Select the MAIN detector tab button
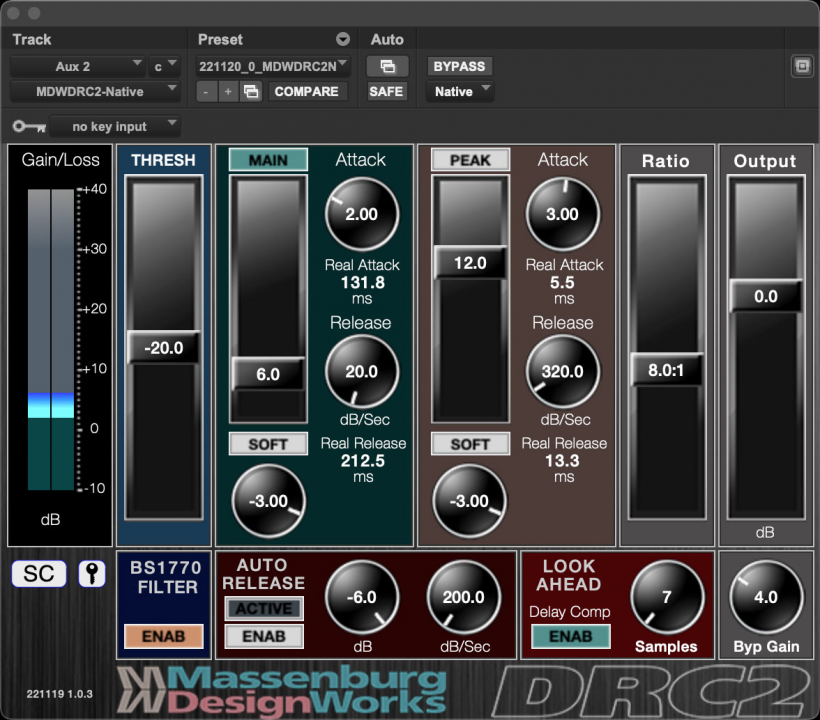The width and height of the screenshot is (820, 720). point(268,160)
